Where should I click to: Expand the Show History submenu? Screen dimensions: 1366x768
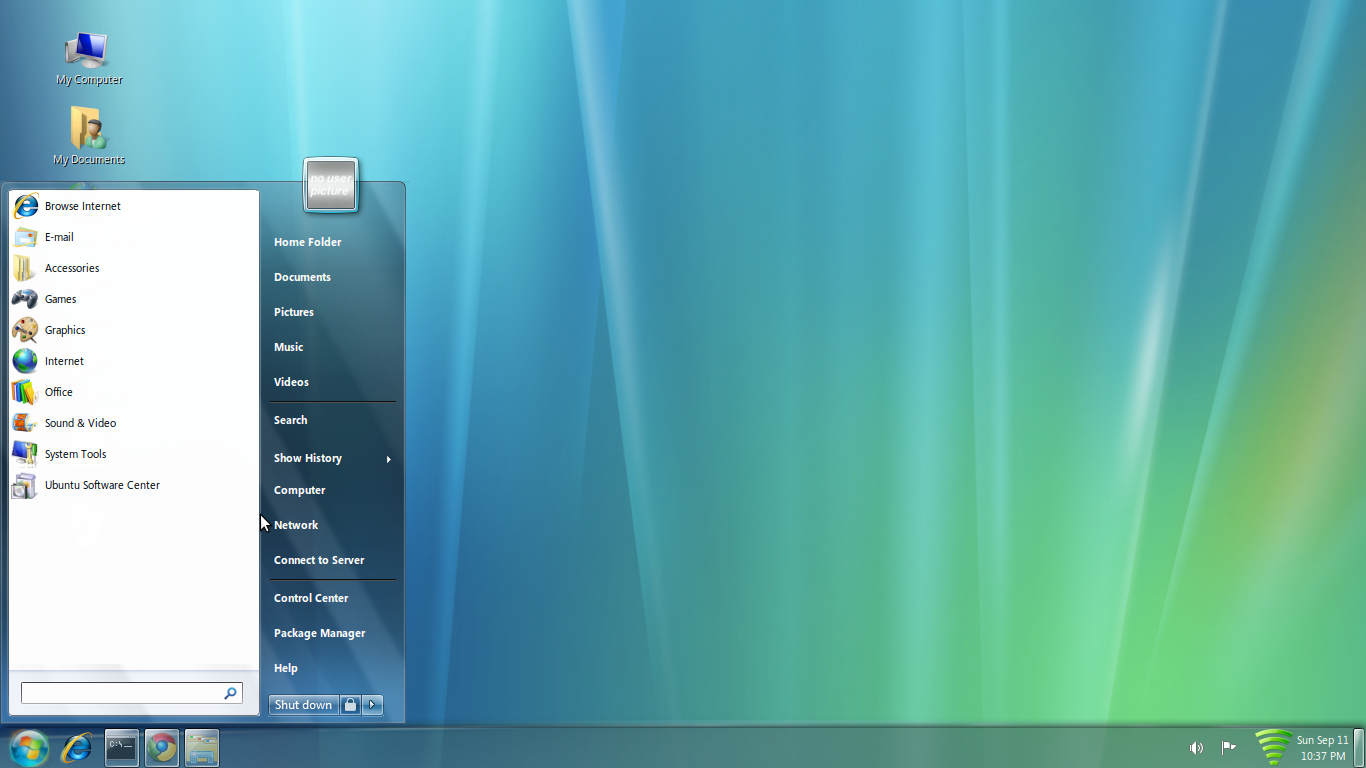pyautogui.click(x=307, y=458)
